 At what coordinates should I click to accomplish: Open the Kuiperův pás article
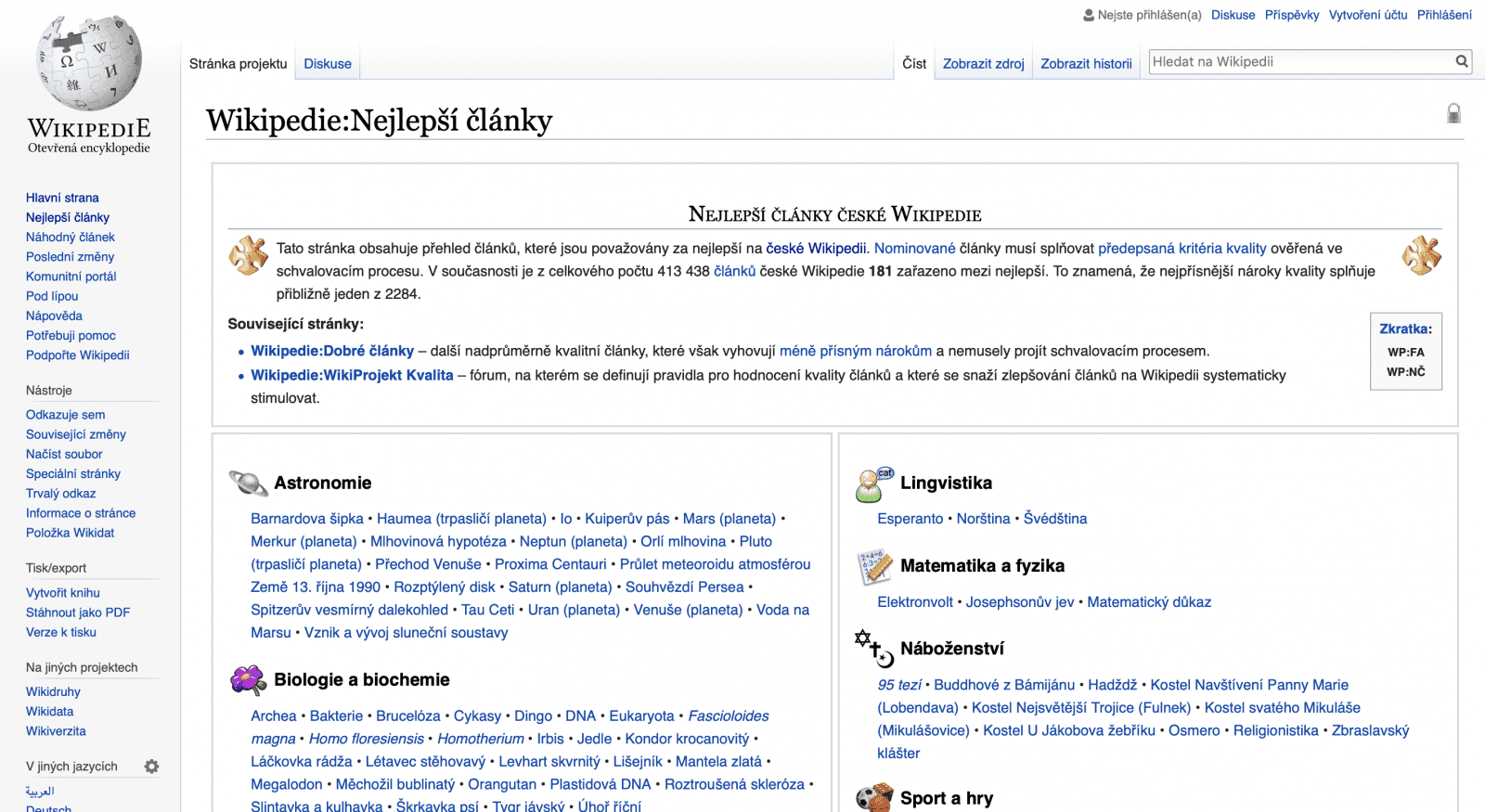point(627,518)
